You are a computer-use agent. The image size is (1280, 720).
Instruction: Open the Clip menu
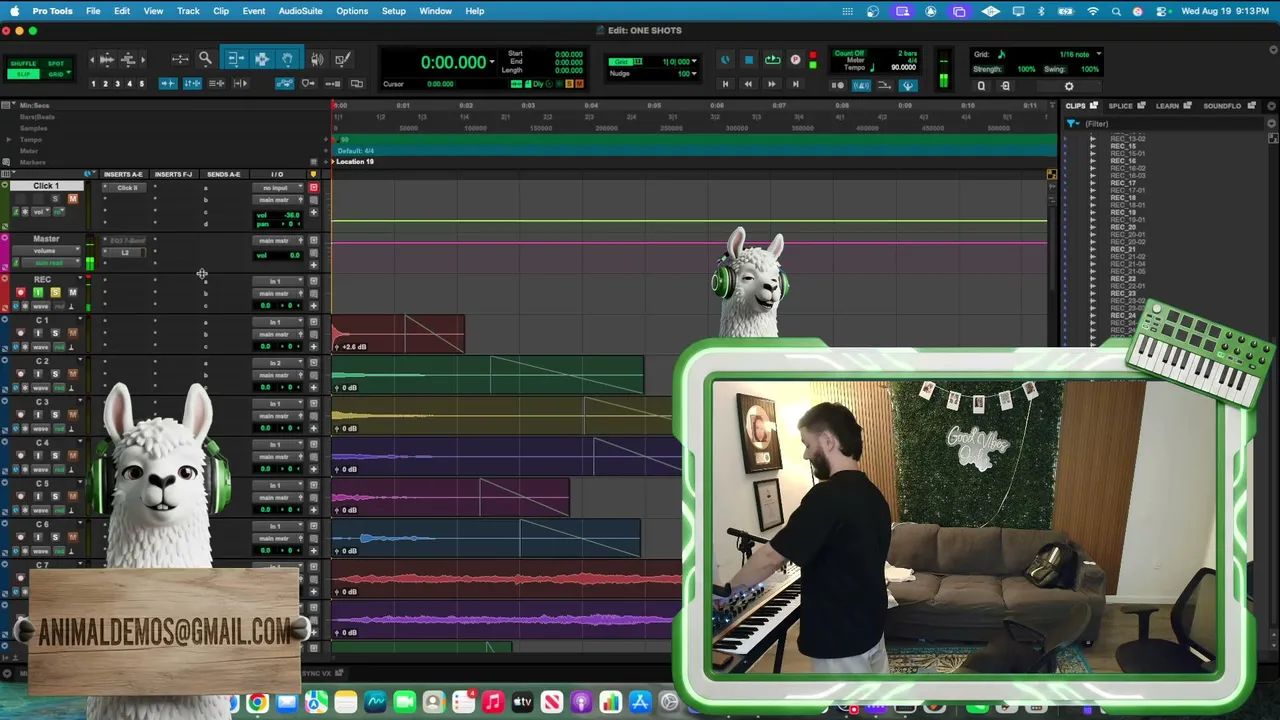click(x=221, y=11)
